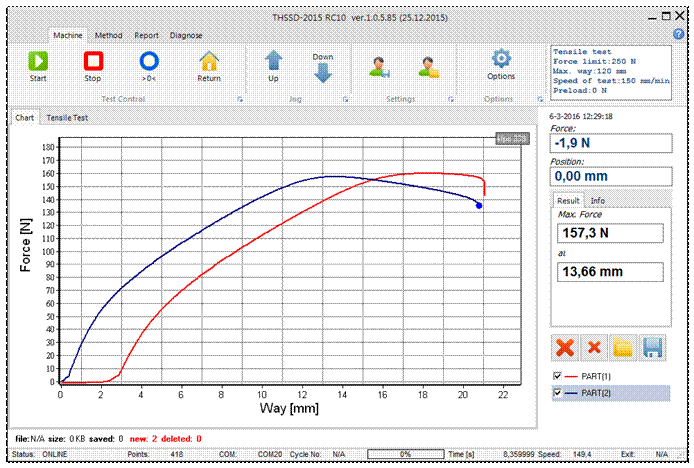Click the 'deleted: 0' status text
The height and width of the screenshot is (468, 694).
pos(181,439)
